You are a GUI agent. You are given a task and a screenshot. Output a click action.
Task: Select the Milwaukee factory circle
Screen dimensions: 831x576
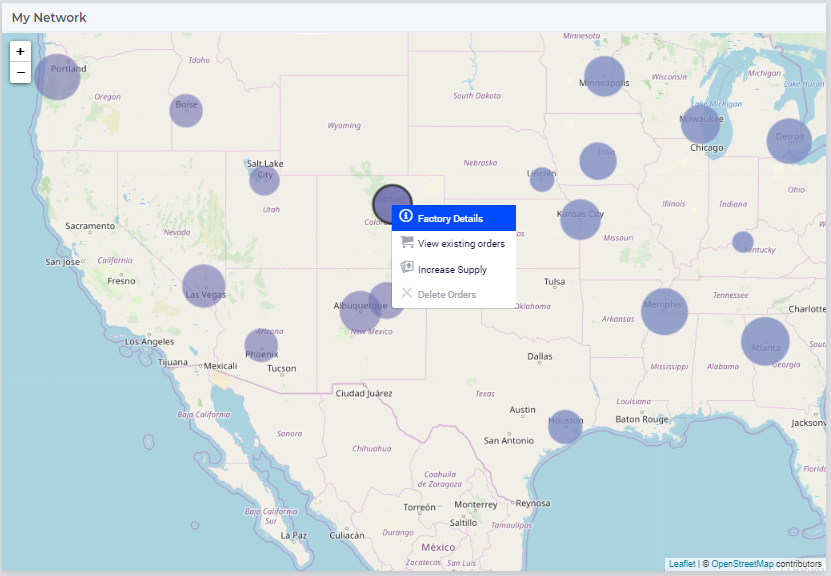click(x=701, y=124)
